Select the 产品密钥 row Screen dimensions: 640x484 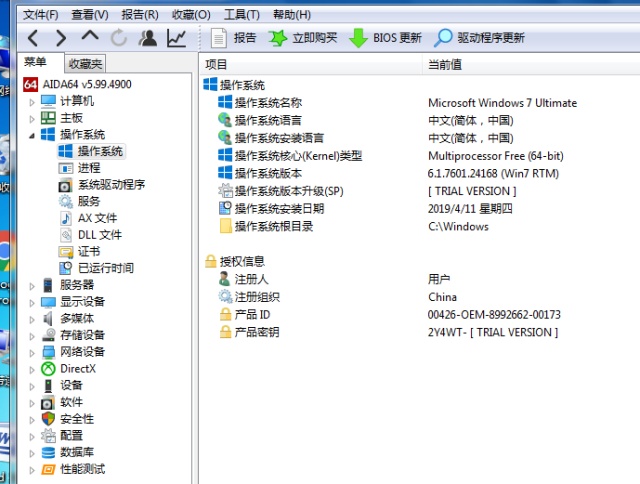[x=420, y=332]
